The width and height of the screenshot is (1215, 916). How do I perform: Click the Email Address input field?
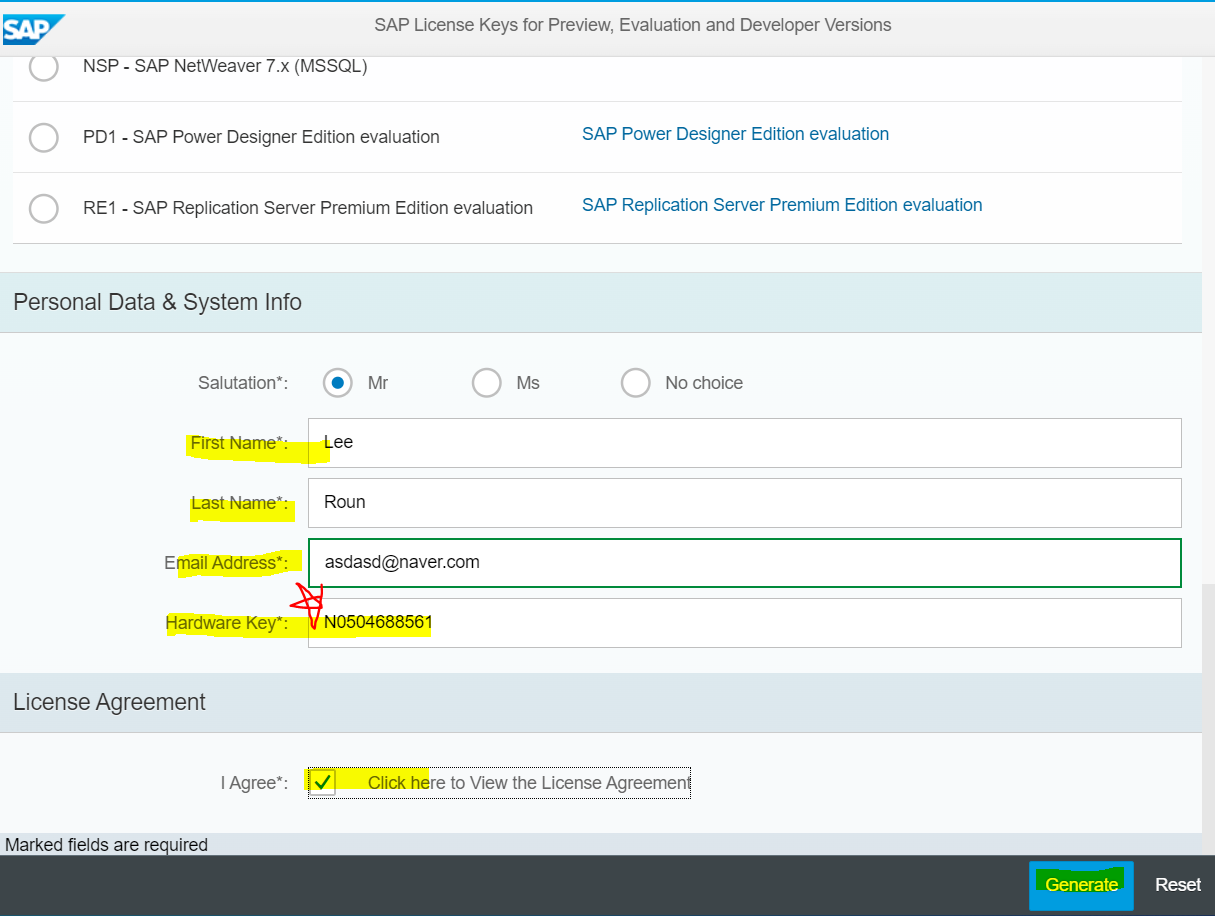click(x=745, y=563)
